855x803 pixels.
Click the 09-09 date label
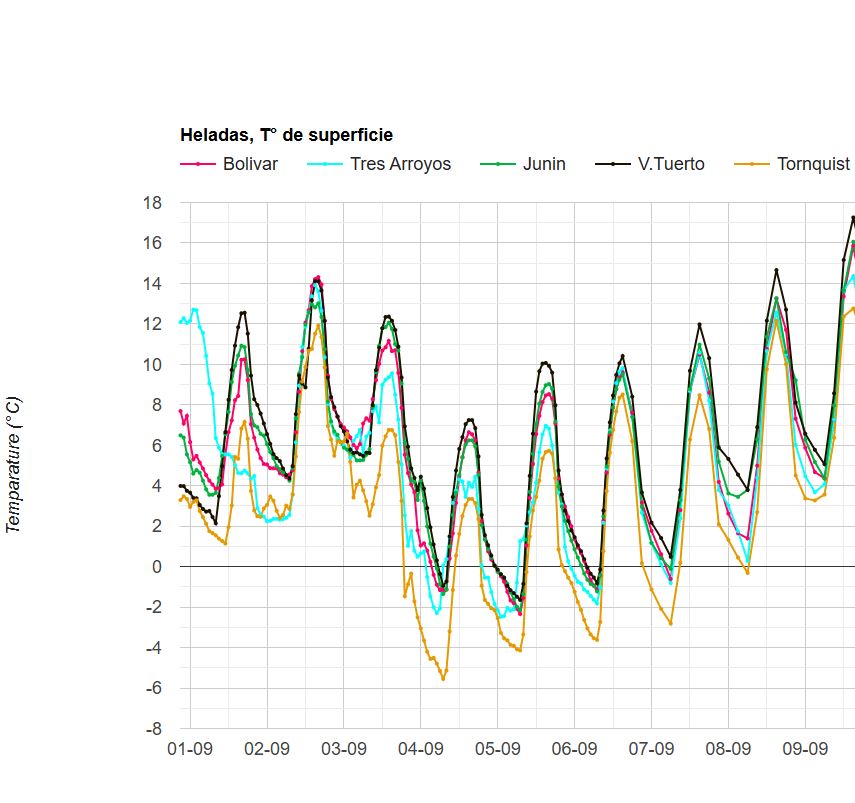pos(805,749)
